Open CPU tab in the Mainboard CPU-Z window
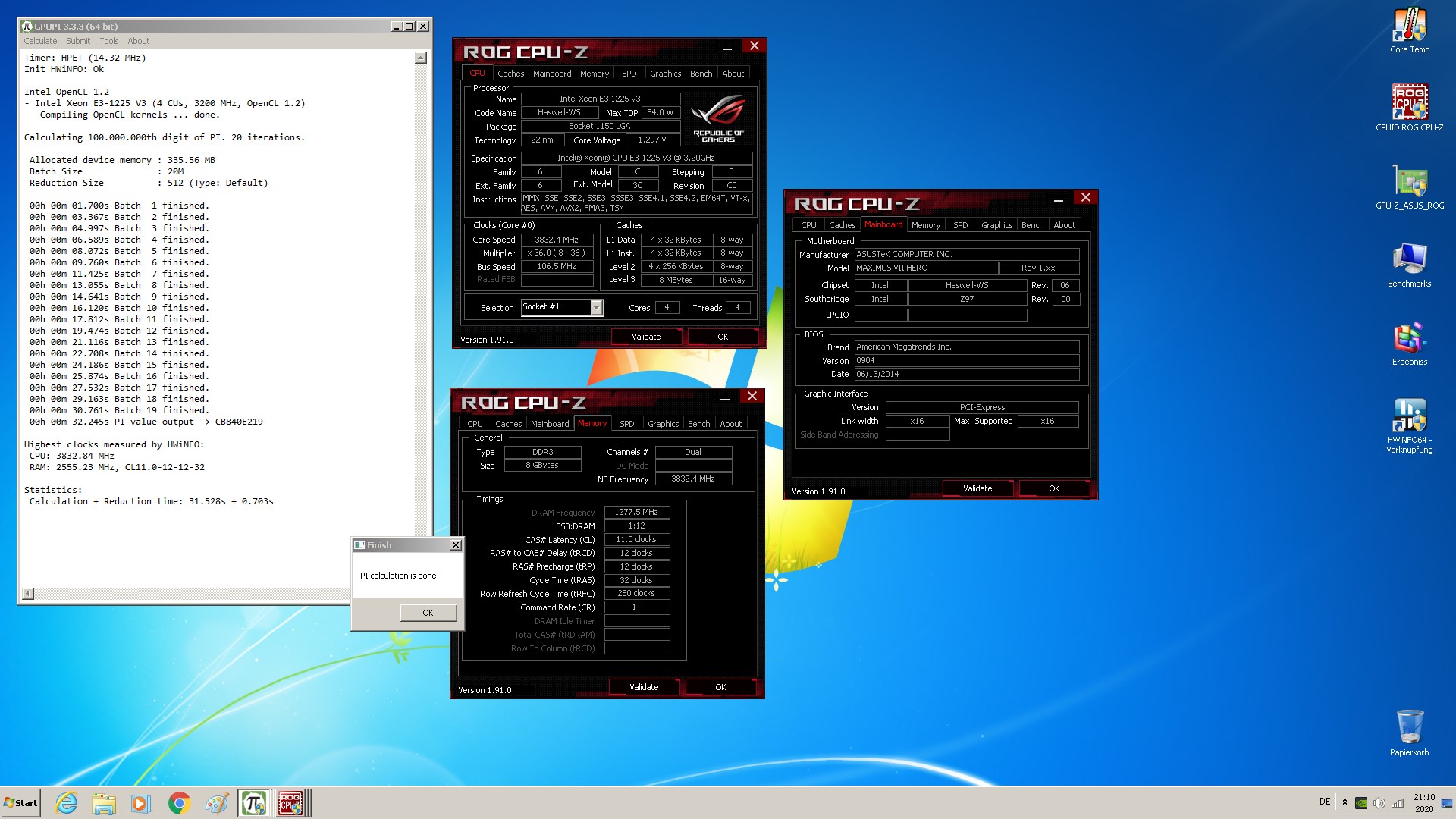Image resolution: width=1456 pixels, height=819 pixels. tap(808, 225)
